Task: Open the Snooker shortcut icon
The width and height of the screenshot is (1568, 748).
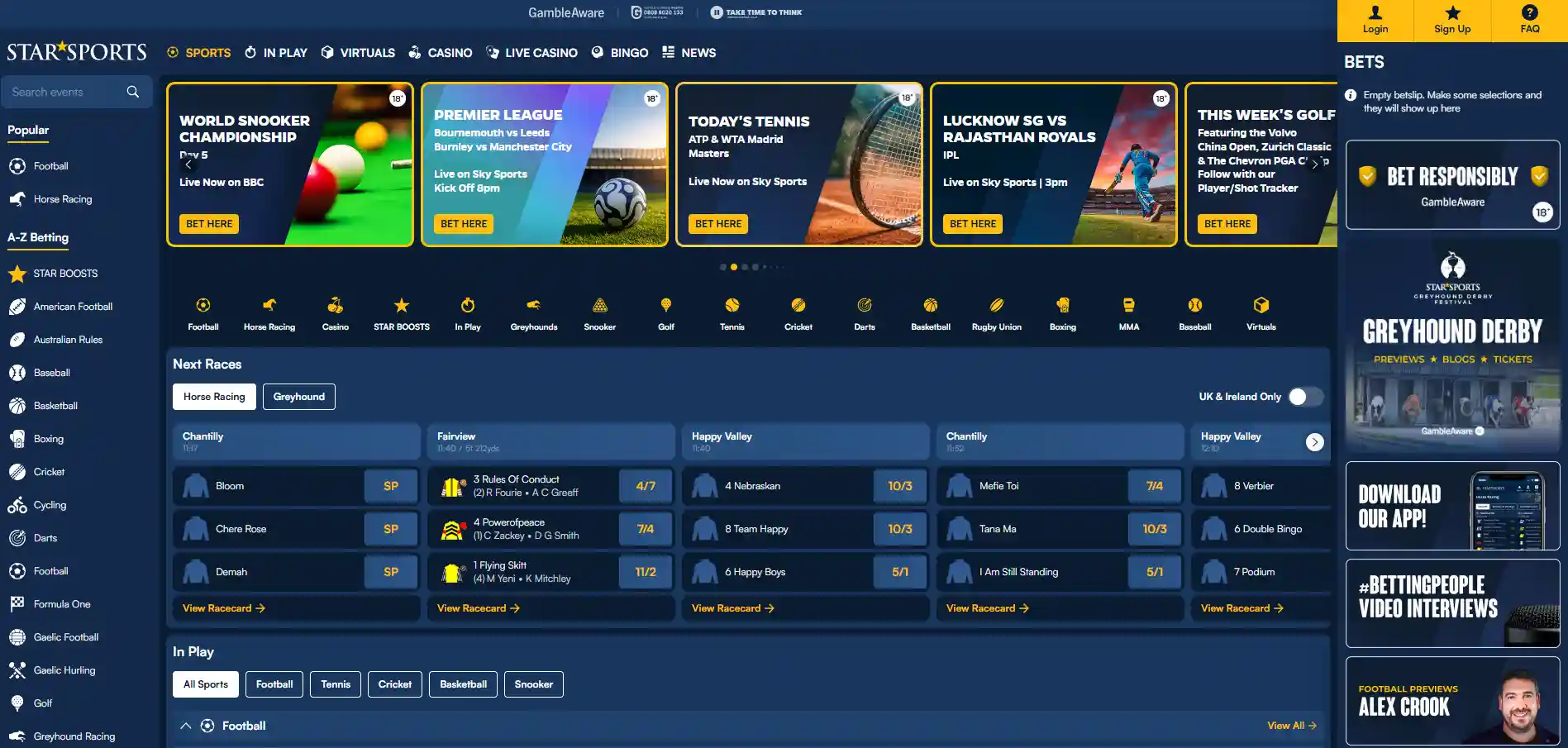Action: click(x=600, y=306)
